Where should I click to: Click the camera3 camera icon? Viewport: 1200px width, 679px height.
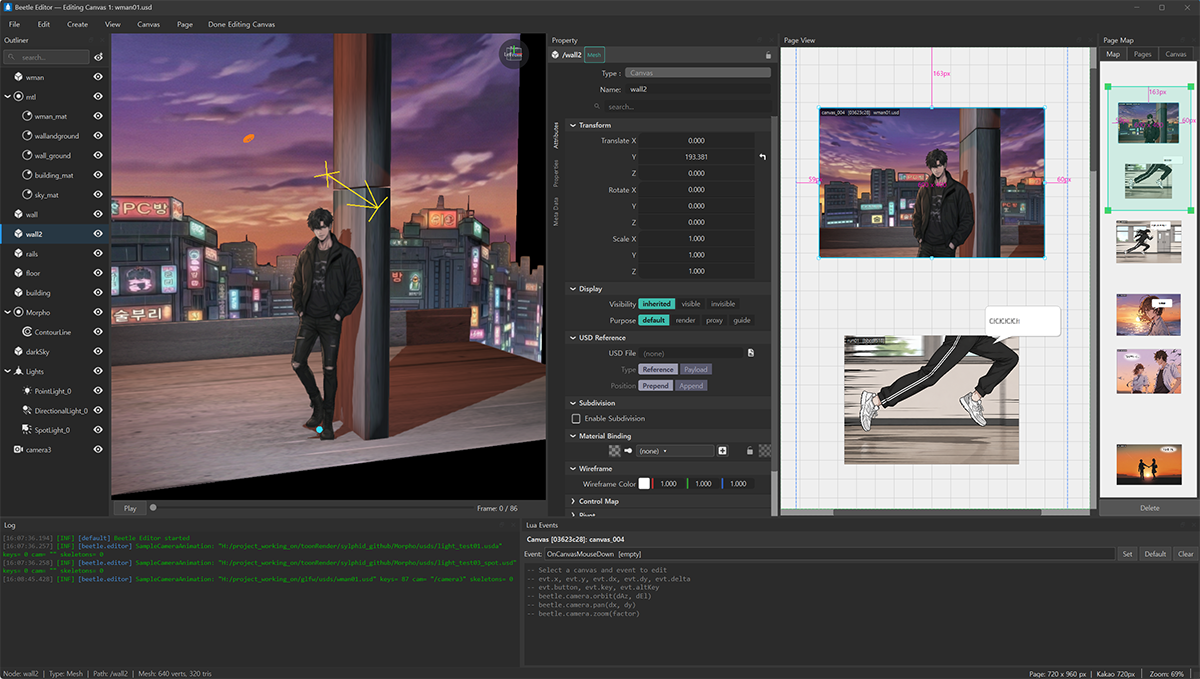18,450
